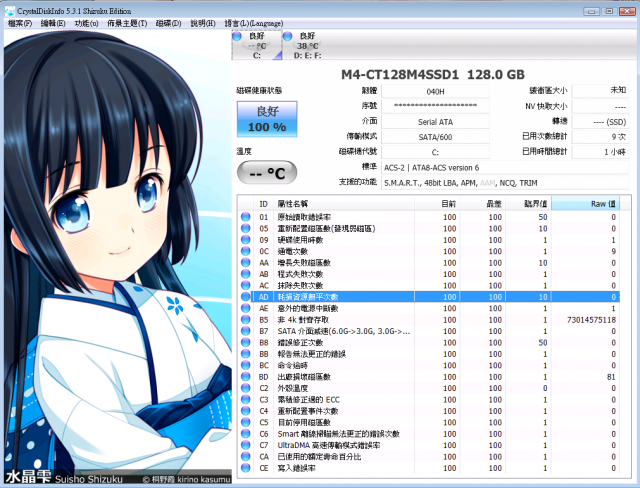Image resolution: width=640 pixels, height=488 pixels.
Task: Switch to the D: E: F: drive tab
Action: click(307, 45)
